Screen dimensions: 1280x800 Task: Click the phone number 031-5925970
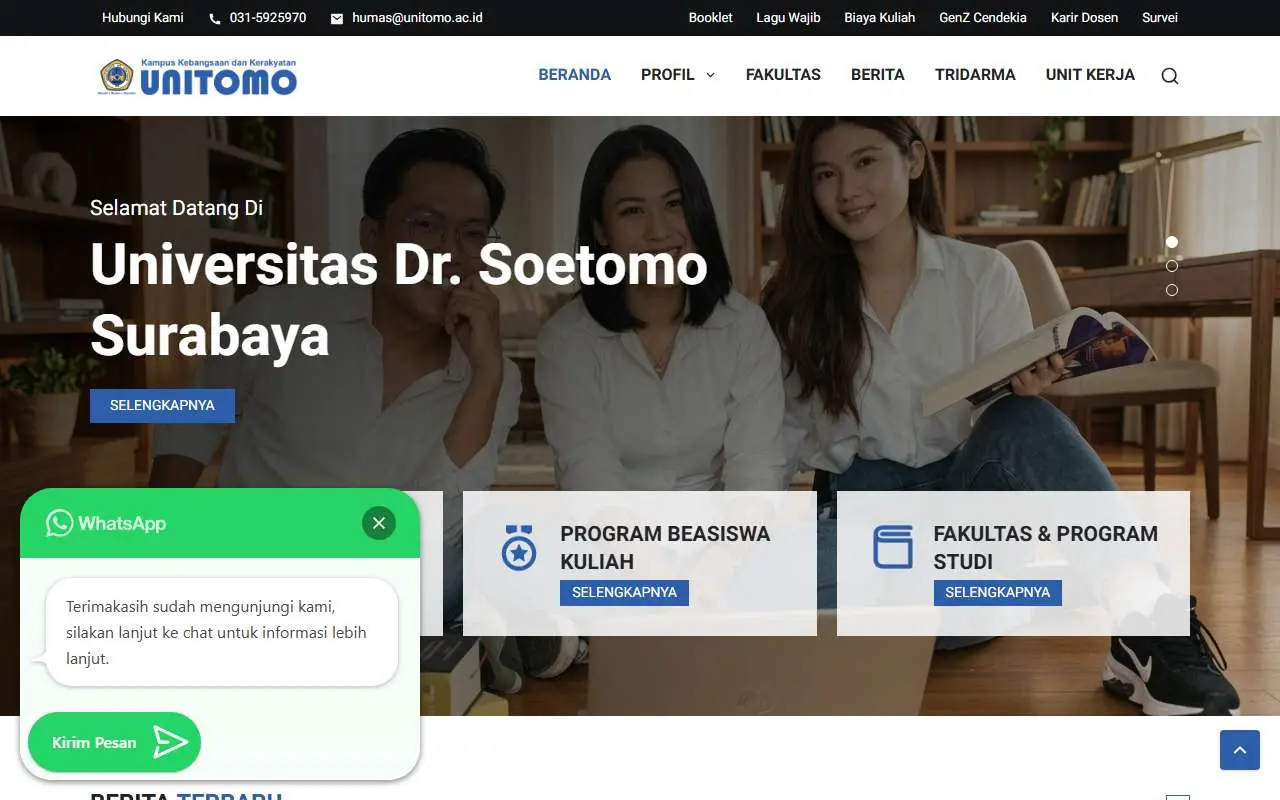click(x=268, y=18)
